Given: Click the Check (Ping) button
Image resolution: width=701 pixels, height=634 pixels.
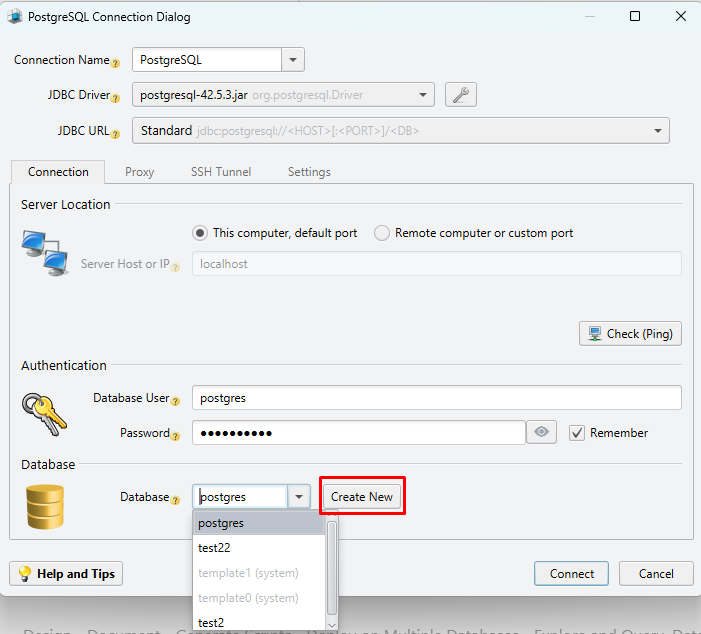Looking at the screenshot, I should (630, 334).
